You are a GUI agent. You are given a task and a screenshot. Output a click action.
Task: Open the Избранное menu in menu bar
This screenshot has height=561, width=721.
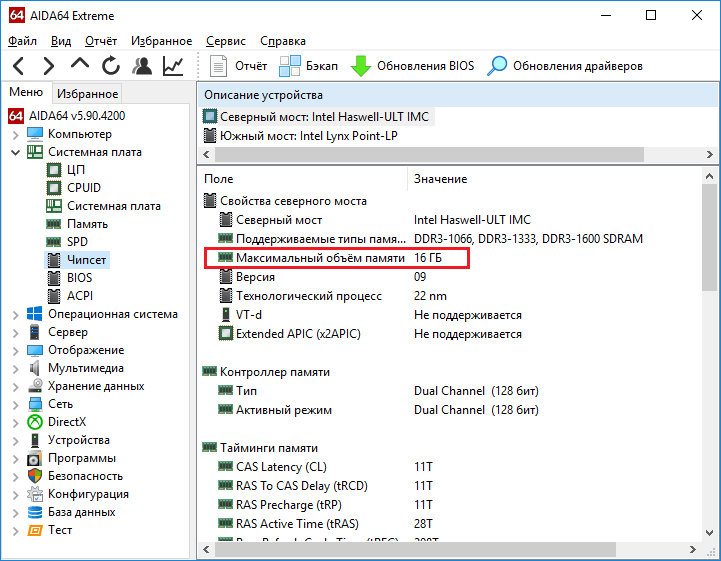pyautogui.click(x=161, y=41)
